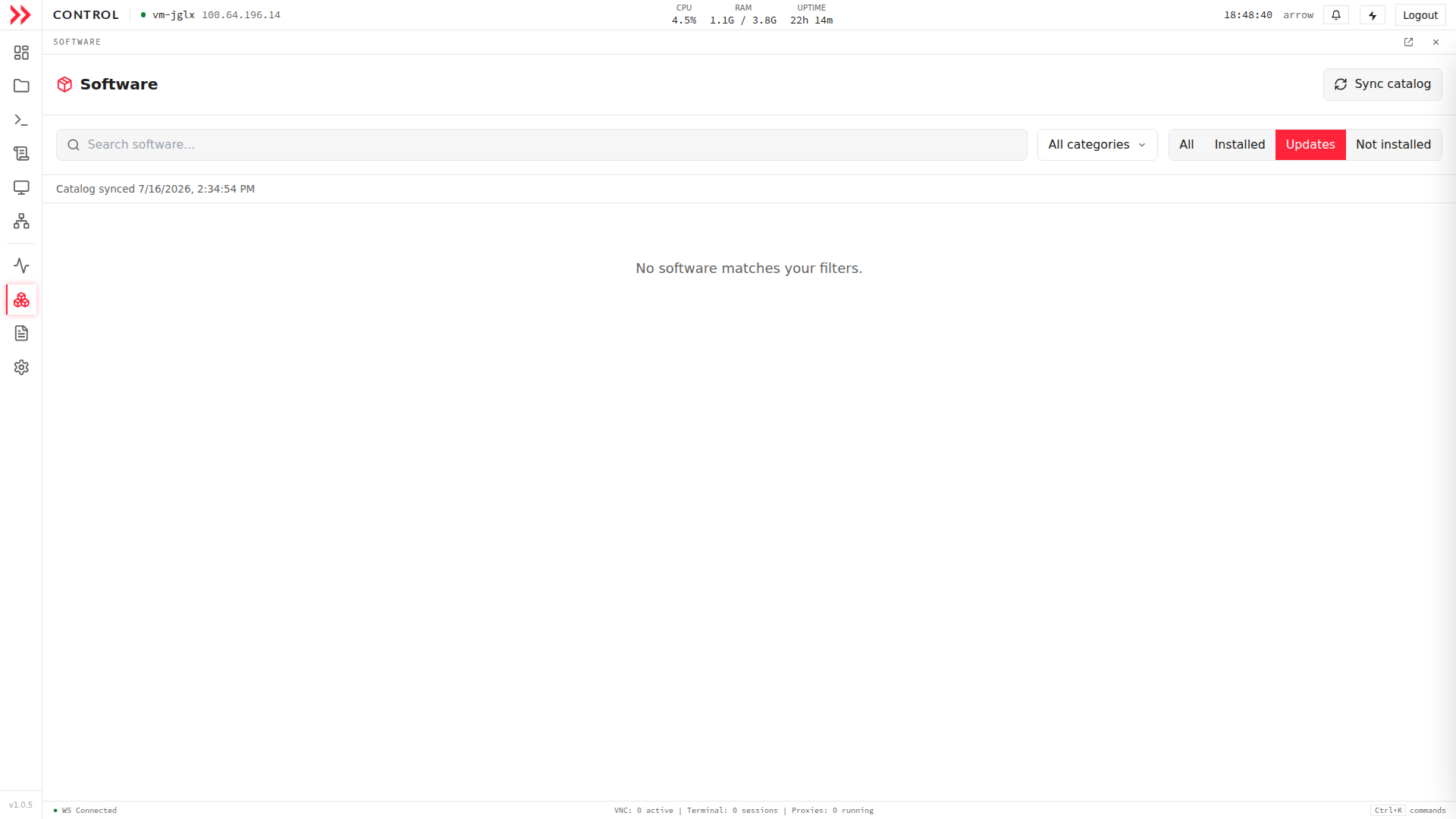Click the CPU 4.5% indicator

pyautogui.click(x=684, y=14)
